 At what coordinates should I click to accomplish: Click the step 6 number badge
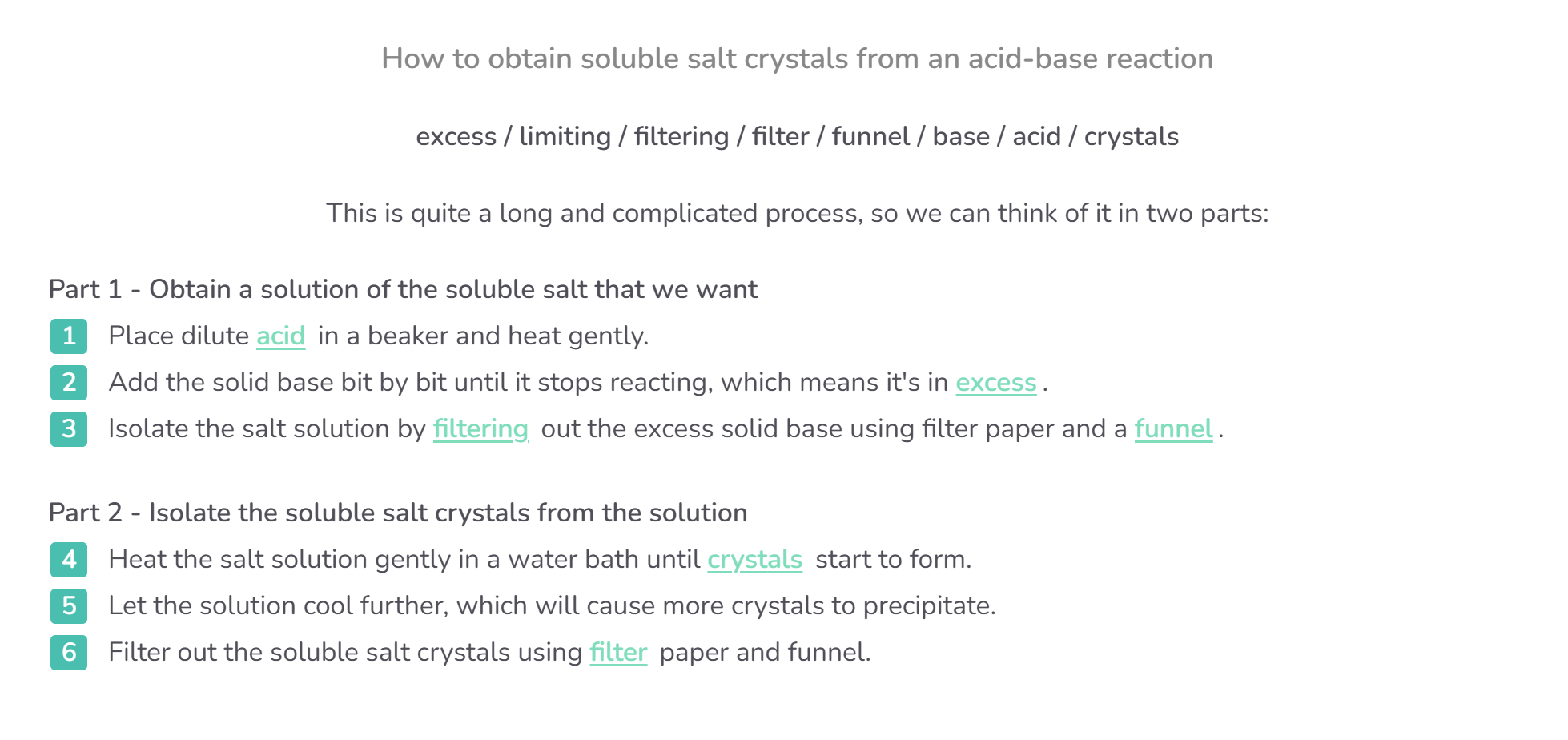point(69,653)
